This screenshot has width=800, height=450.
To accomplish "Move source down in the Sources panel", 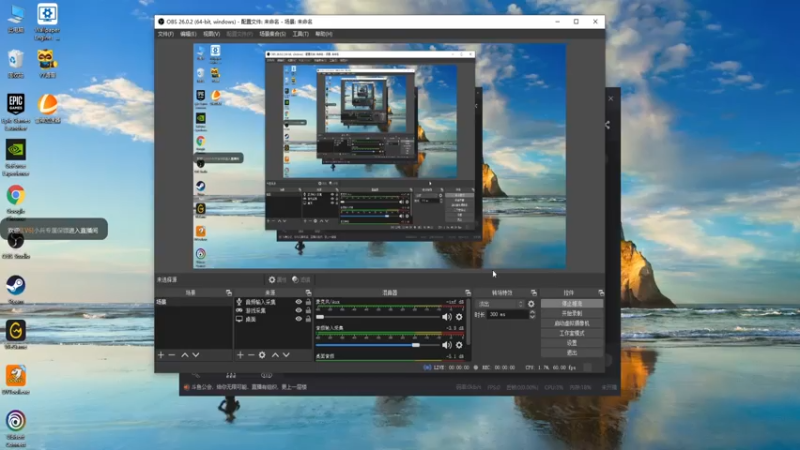I will (286, 355).
